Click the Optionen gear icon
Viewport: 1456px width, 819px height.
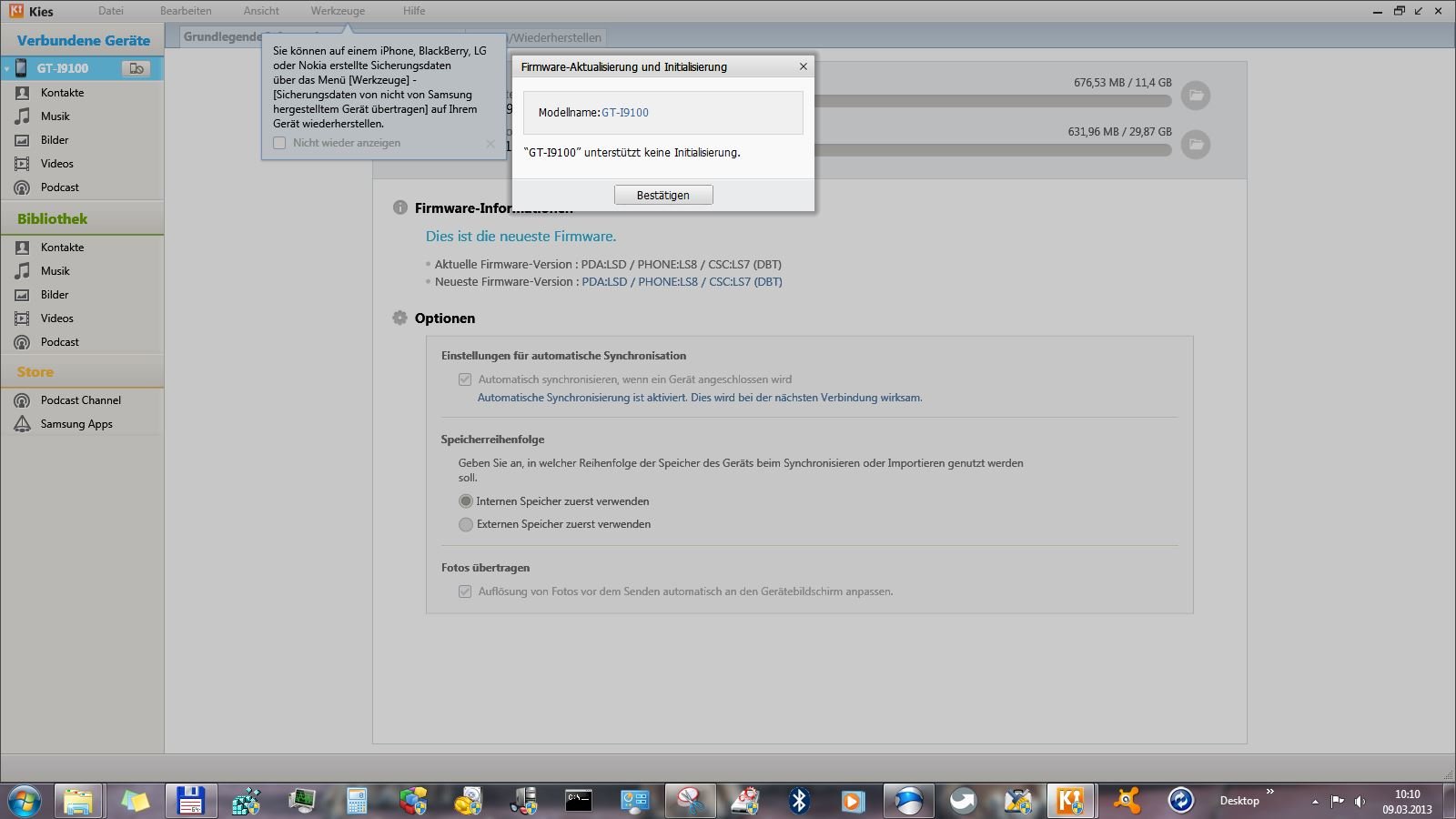(399, 318)
